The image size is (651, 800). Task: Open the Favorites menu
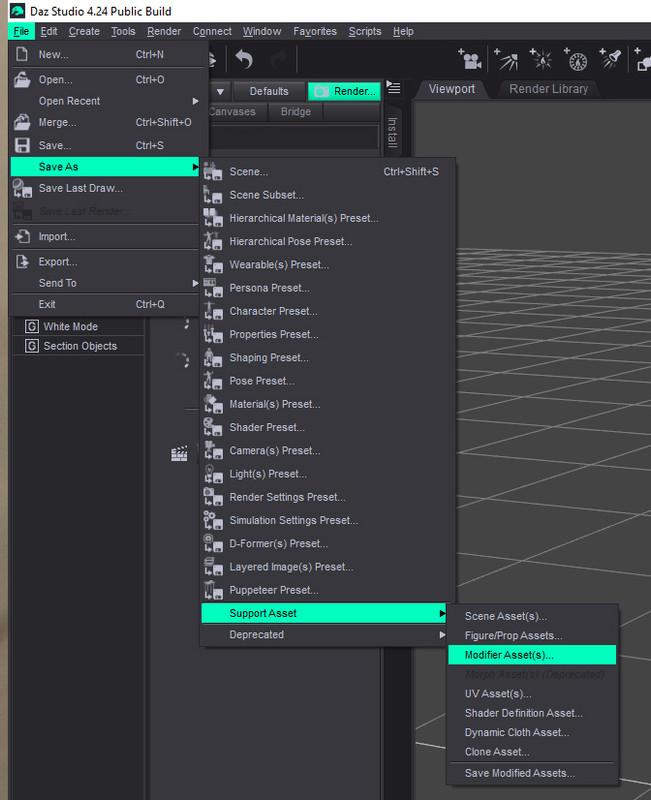tap(315, 32)
